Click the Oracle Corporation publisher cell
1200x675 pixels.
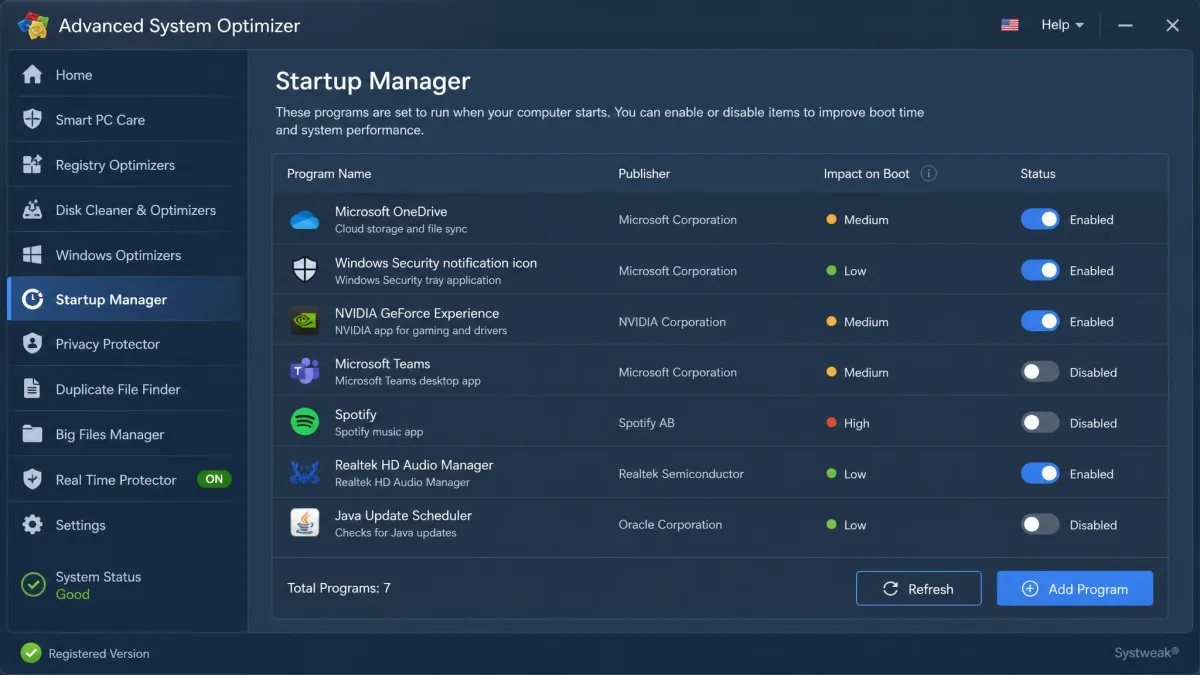(670, 524)
